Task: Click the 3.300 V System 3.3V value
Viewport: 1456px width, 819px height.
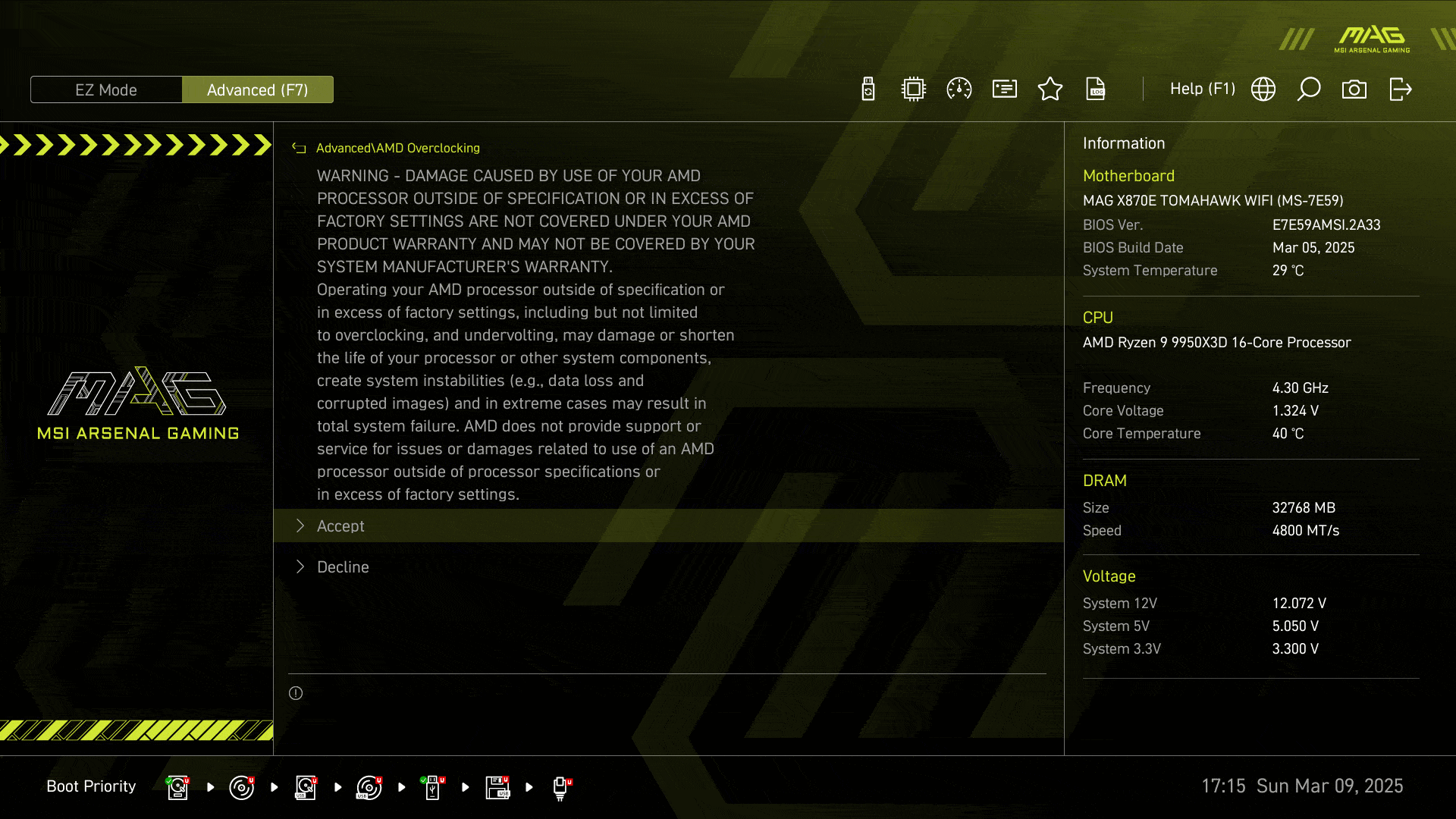Action: coord(1295,649)
